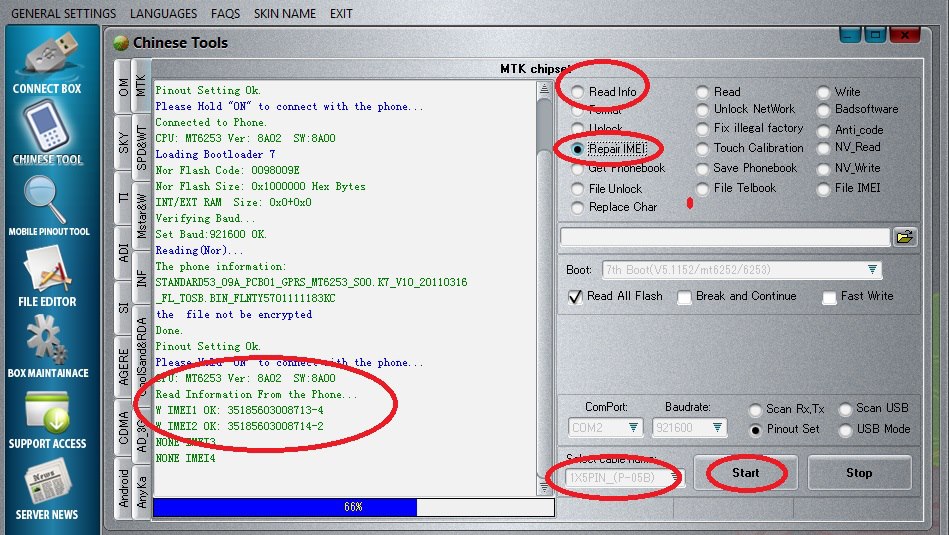Click the Start button
949x535 pixels.
746,473
